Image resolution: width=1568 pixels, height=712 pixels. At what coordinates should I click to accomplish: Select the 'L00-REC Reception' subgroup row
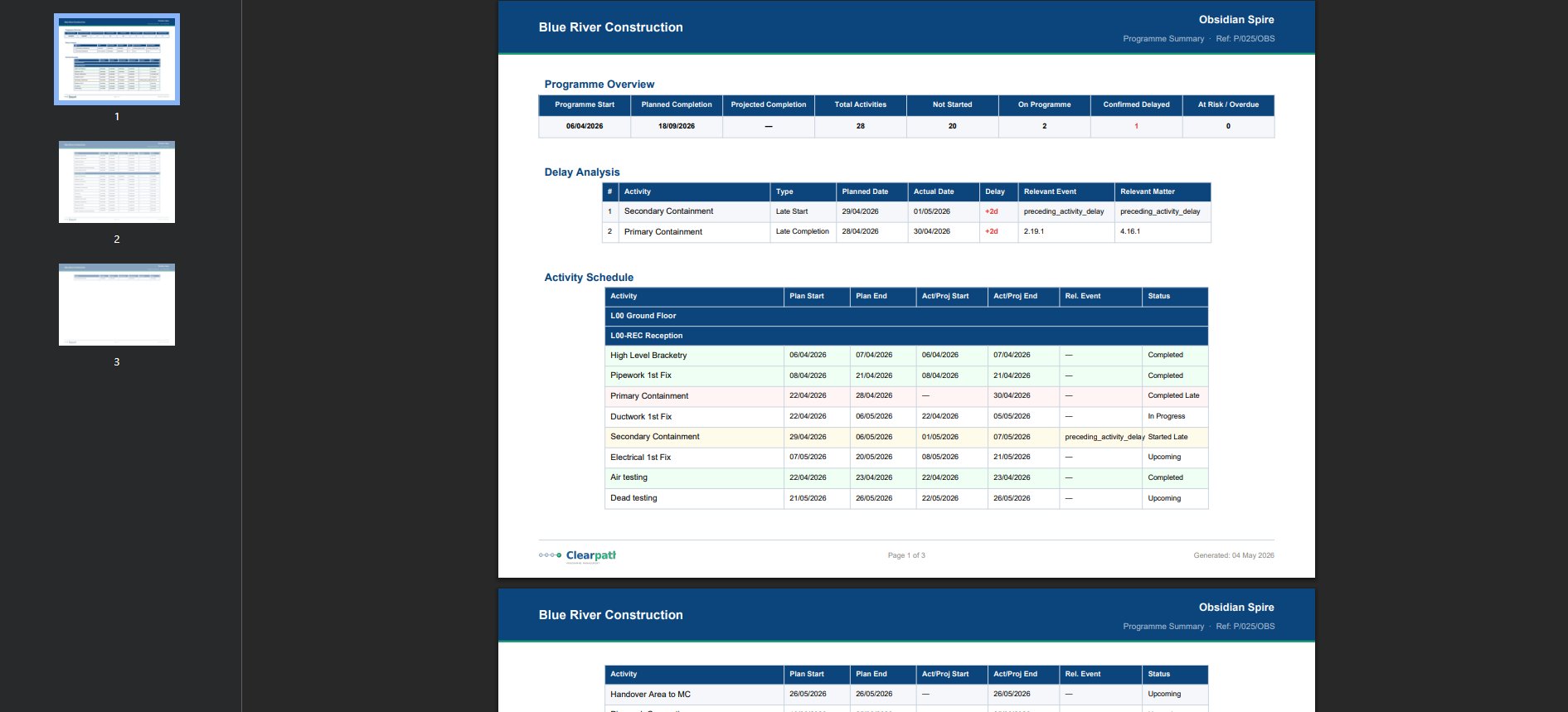click(906, 336)
